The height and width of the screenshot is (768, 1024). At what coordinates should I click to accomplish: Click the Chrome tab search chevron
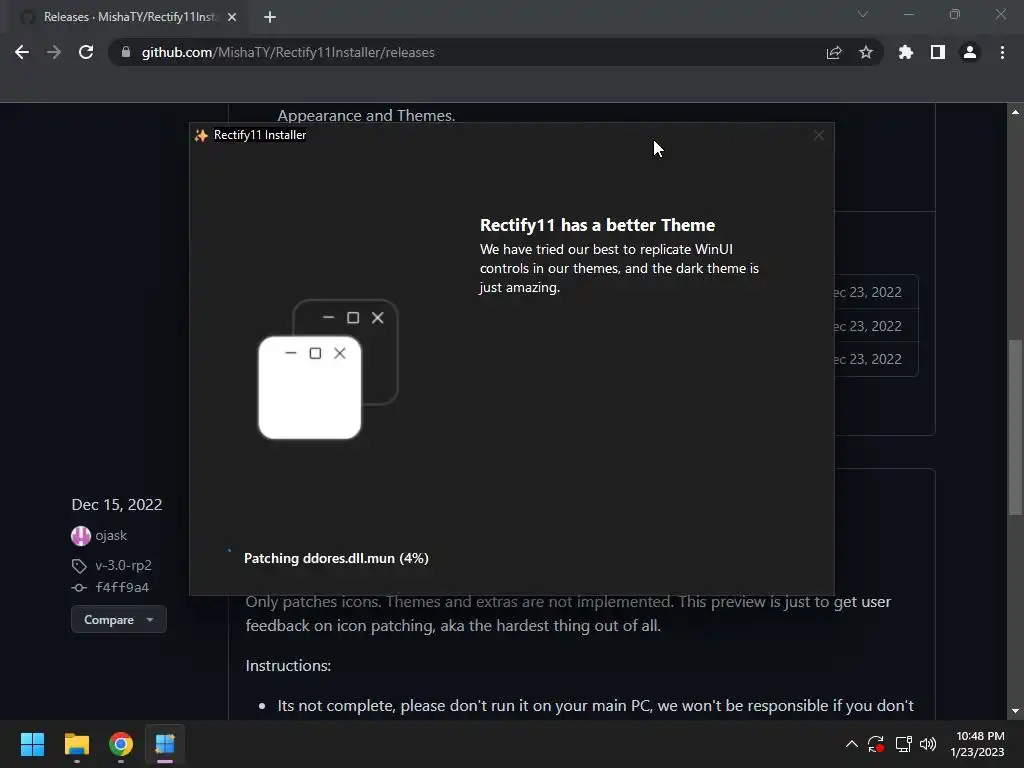pyautogui.click(x=863, y=14)
